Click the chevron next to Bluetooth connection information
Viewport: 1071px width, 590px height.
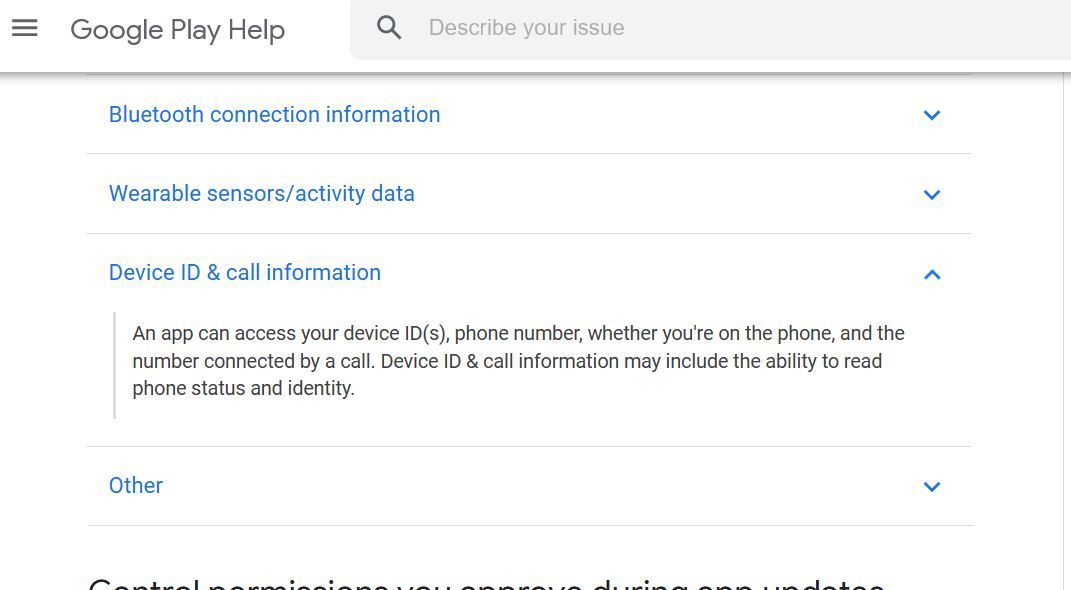[931, 115]
